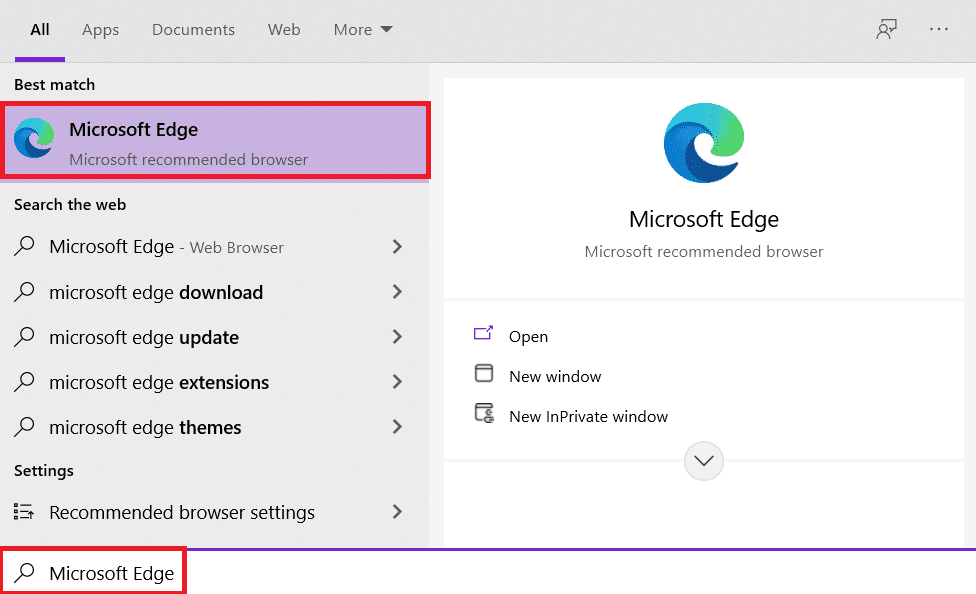Click the All filter tab
Image resolution: width=976 pixels, height=594 pixels.
pyautogui.click(x=39, y=29)
